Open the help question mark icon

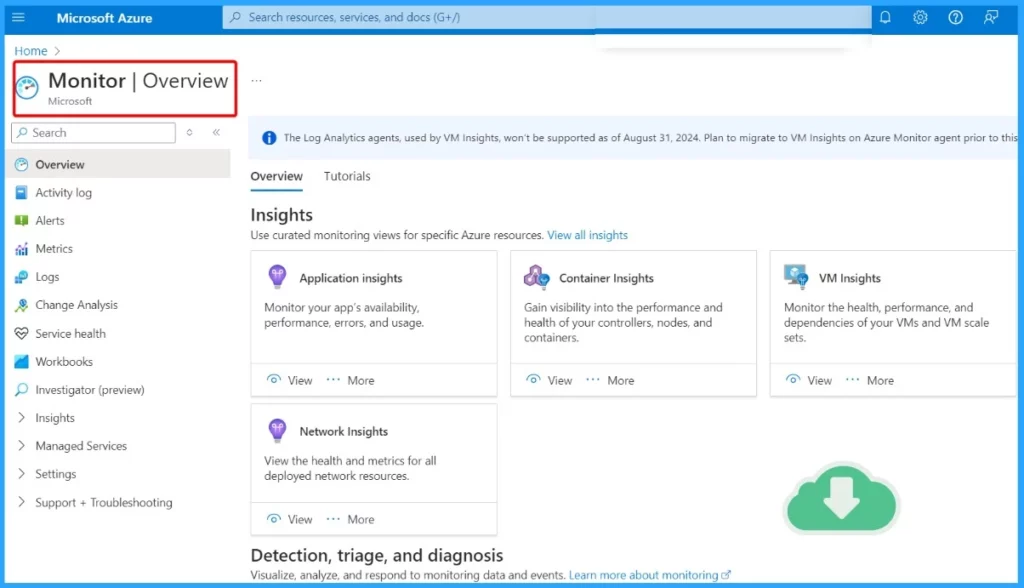pyautogui.click(x=955, y=17)
